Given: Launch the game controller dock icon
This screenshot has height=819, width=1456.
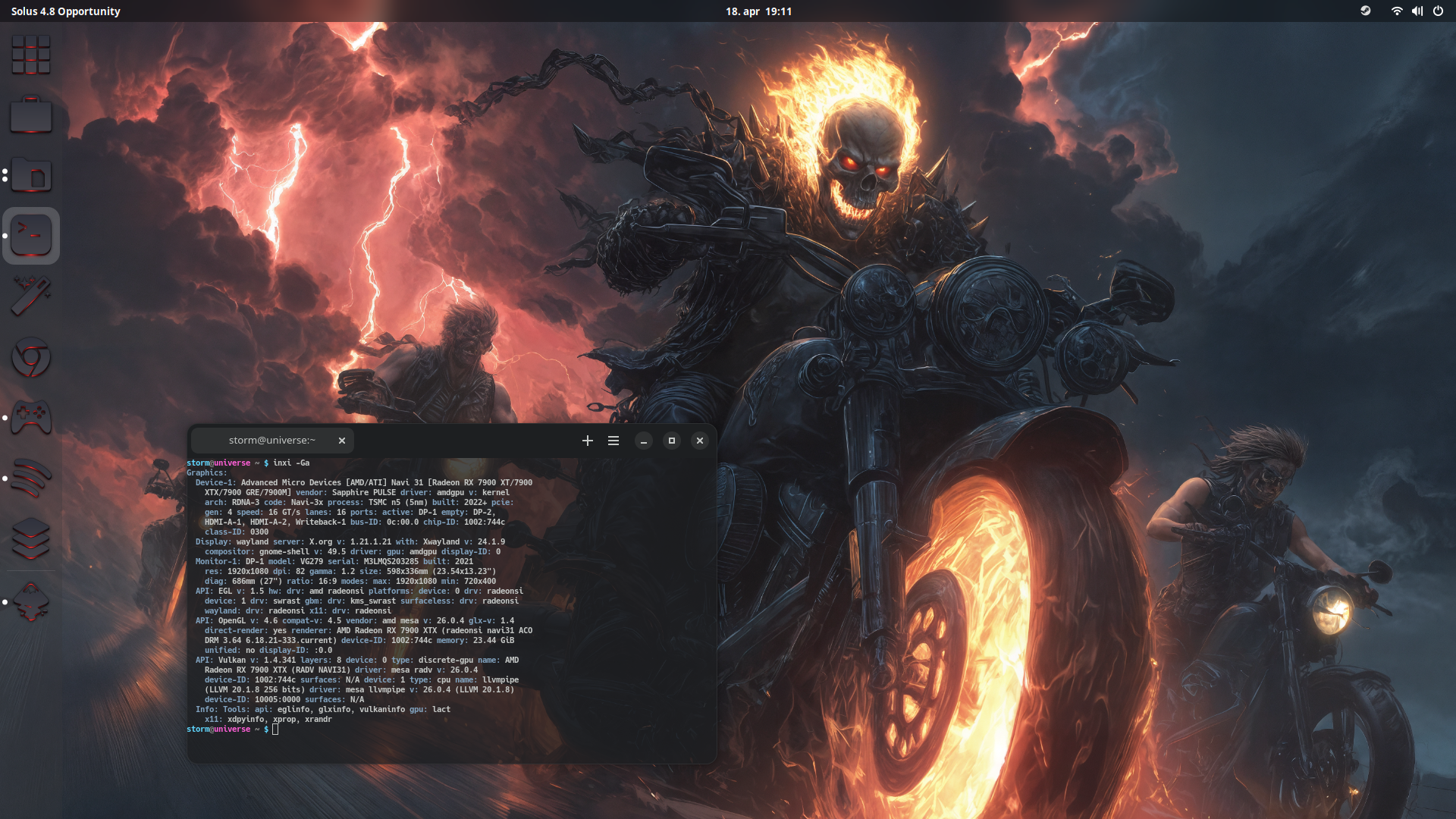Looking at the screenshot, I should 31,417.
